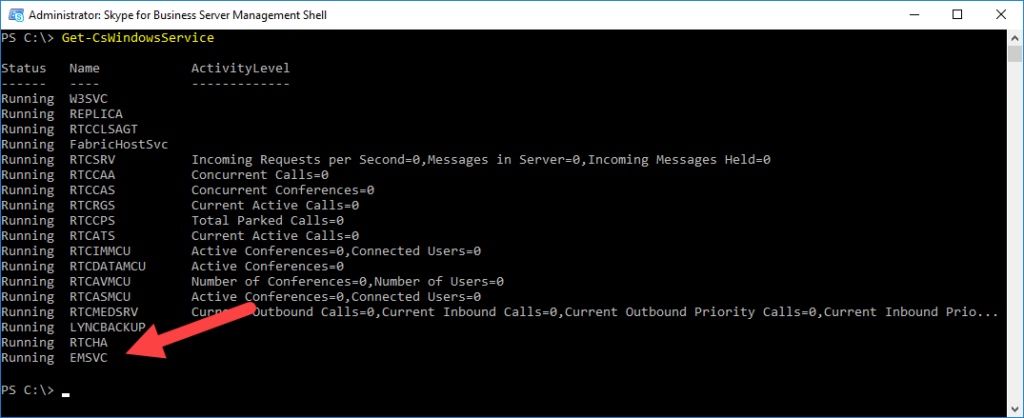Click the blinking cursor at the prompt
The image size is (1024, 418).
click(x=65, y=394)
